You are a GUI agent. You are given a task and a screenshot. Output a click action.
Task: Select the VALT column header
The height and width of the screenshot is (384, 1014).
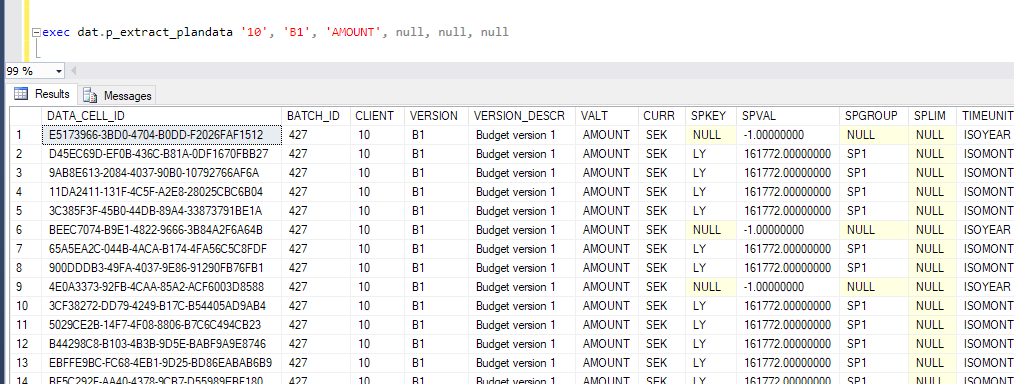(x=607, y=116)
